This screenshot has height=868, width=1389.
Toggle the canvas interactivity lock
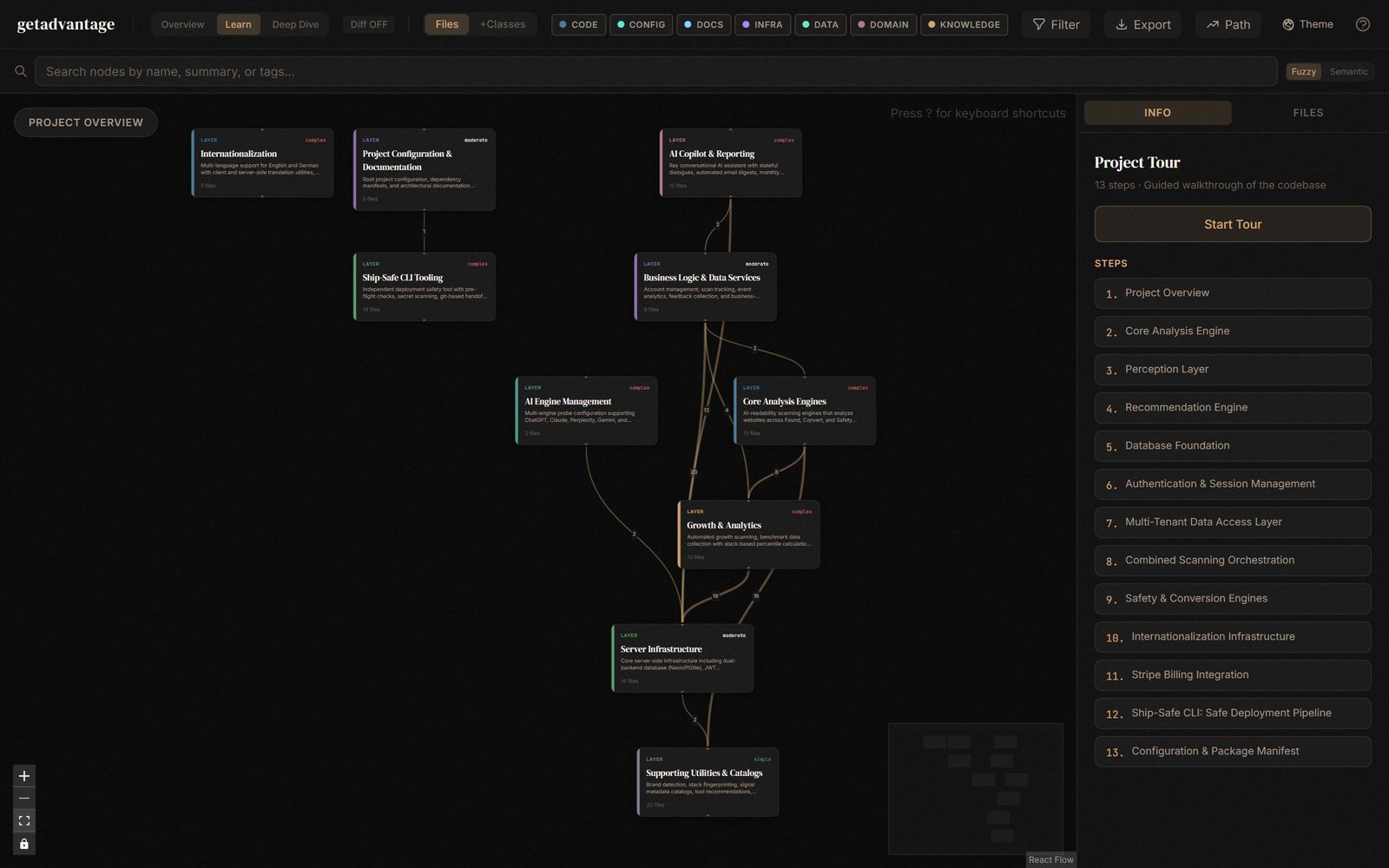click(x=24, y=844)
